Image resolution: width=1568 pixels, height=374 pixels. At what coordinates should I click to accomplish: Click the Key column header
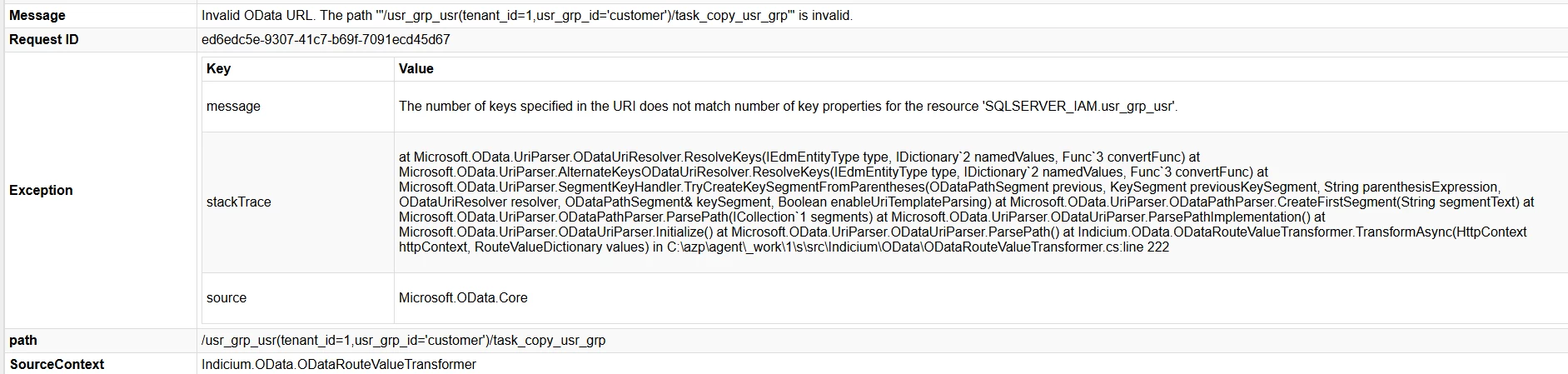point(218,69)
